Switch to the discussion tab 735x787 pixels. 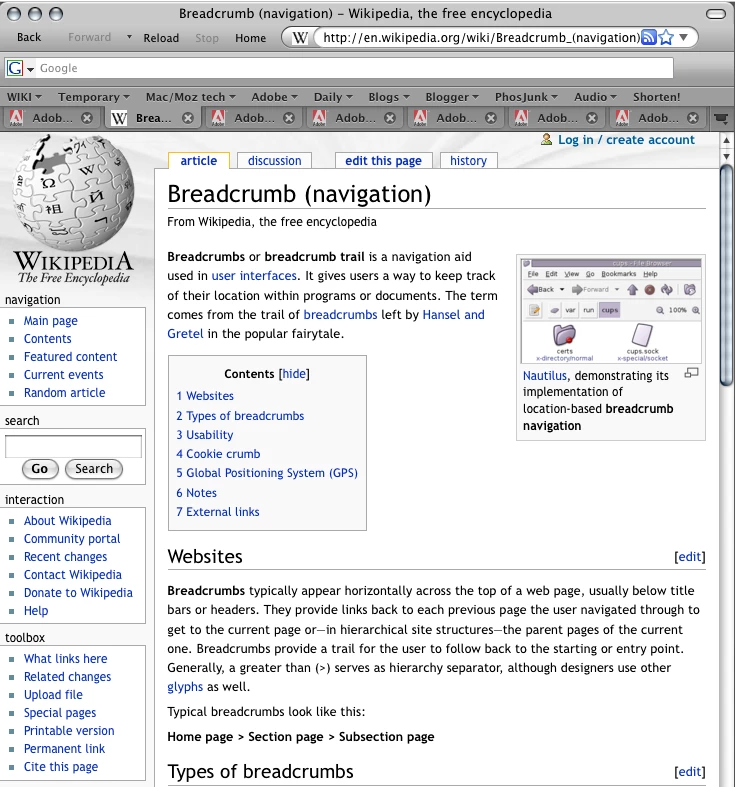[x=275, y=161]
